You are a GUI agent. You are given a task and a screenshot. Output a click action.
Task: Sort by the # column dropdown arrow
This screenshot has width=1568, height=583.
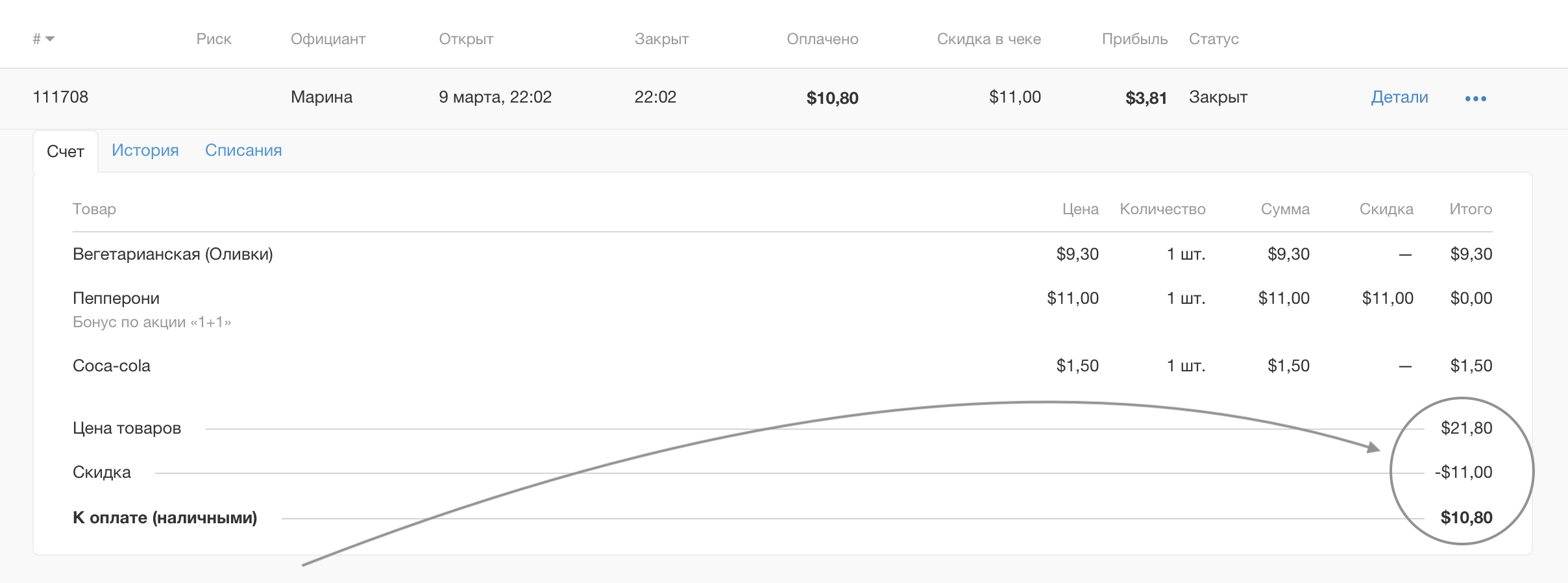pos(50,39)
